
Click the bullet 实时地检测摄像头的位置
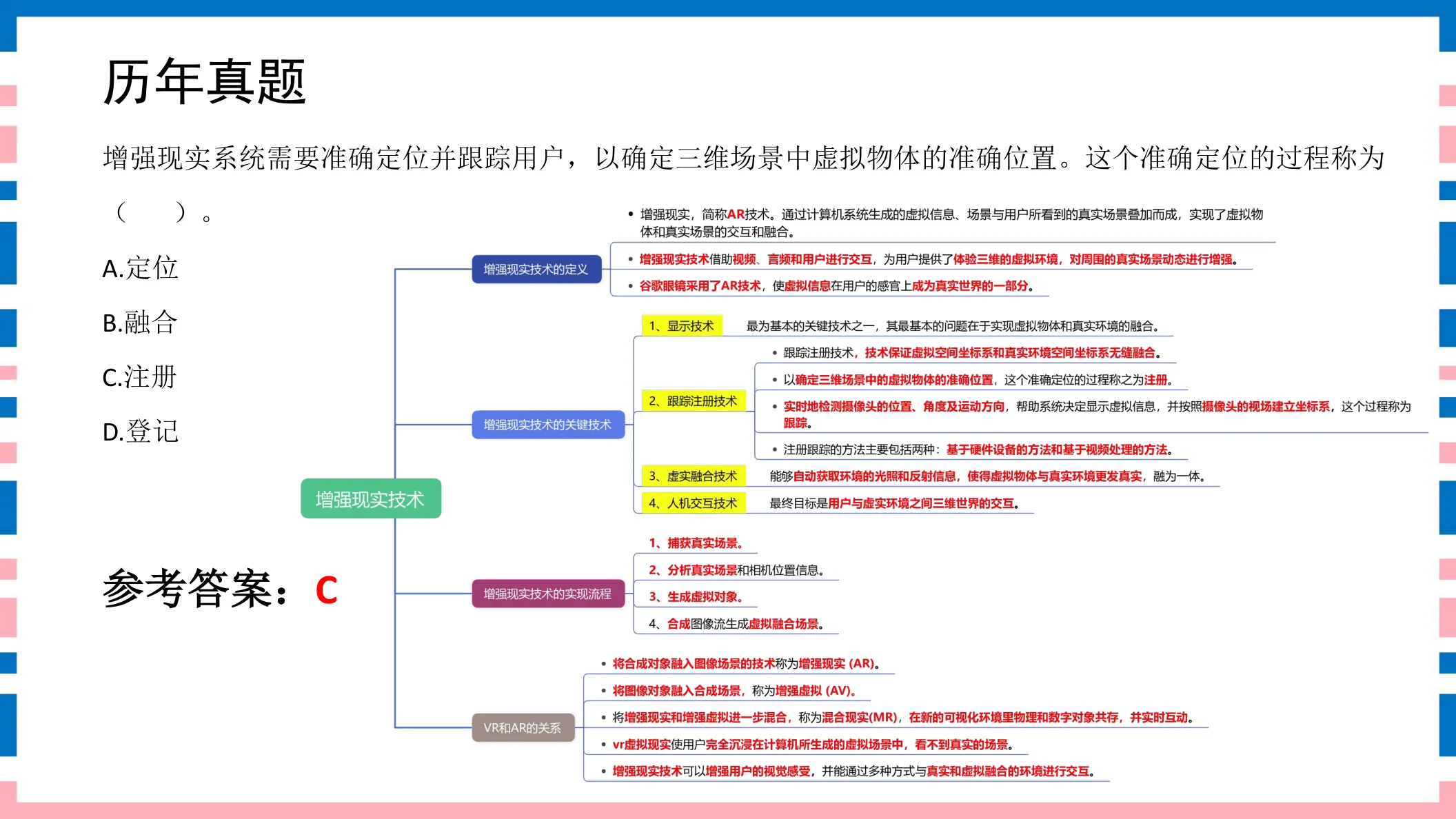pyautogui.click(x=1092, y=414)
